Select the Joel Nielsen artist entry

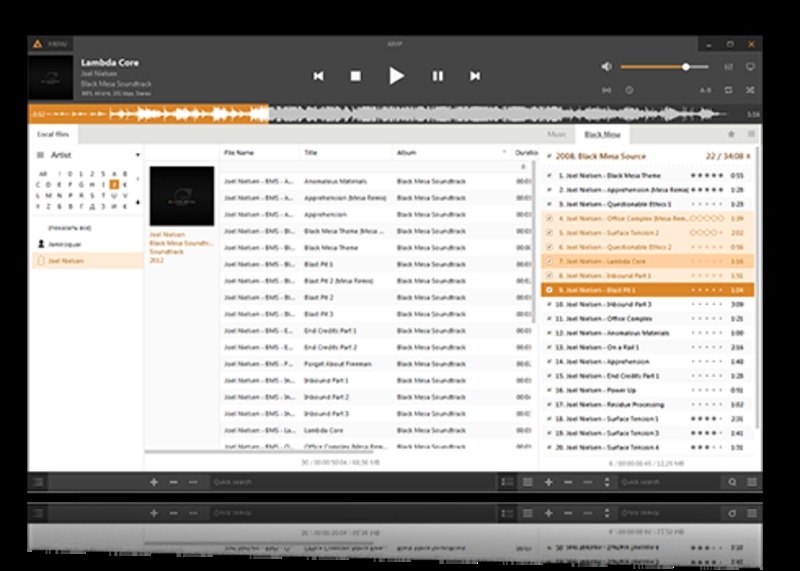(x=87, y=261)
